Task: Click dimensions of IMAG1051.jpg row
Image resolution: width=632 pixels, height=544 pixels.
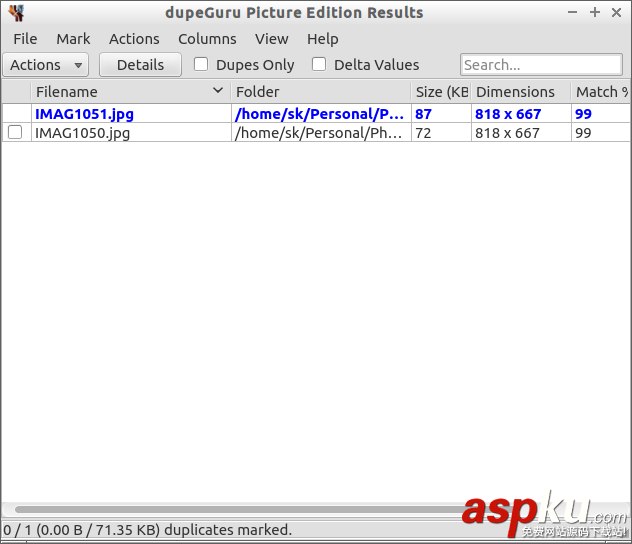Action: [508, 114]
